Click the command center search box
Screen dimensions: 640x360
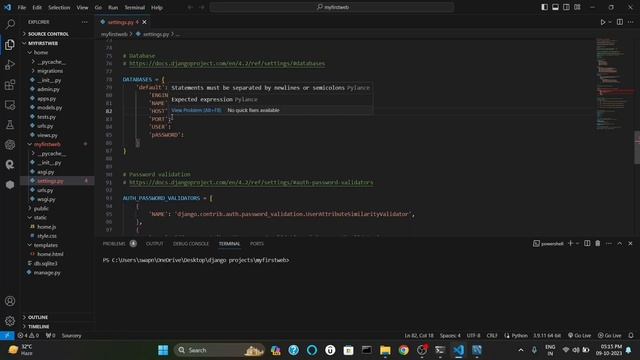pos(332,7)
